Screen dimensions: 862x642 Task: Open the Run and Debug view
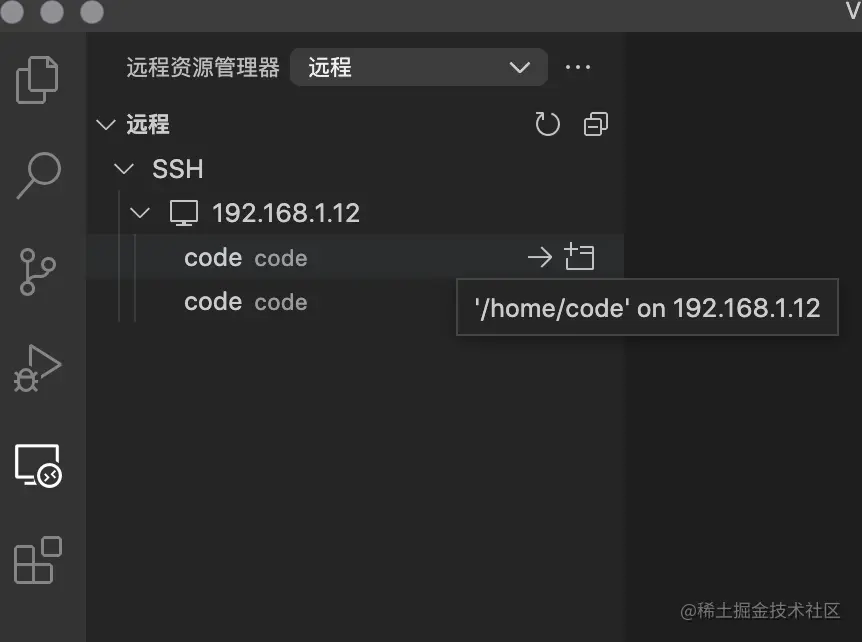tap(37, 368)
